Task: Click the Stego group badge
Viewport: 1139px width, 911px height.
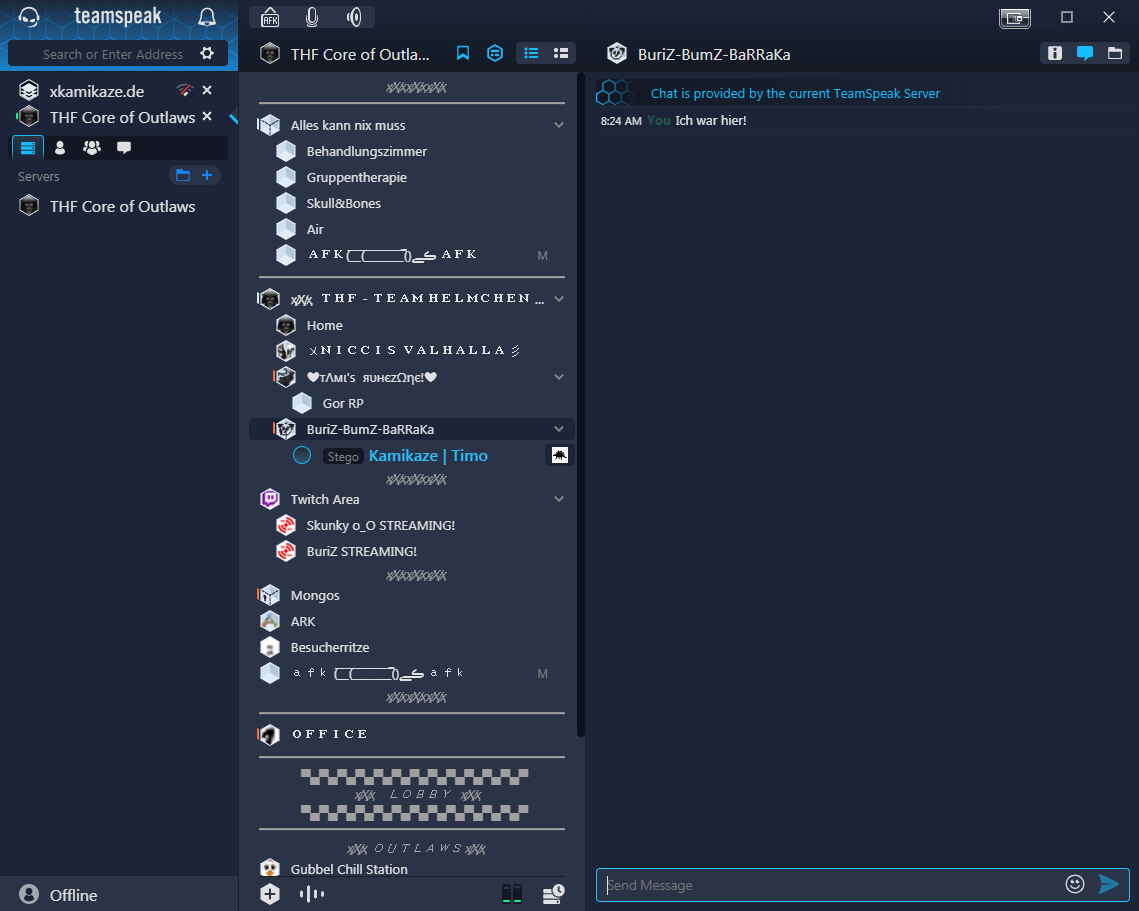Action: click(x=343, y=456)
